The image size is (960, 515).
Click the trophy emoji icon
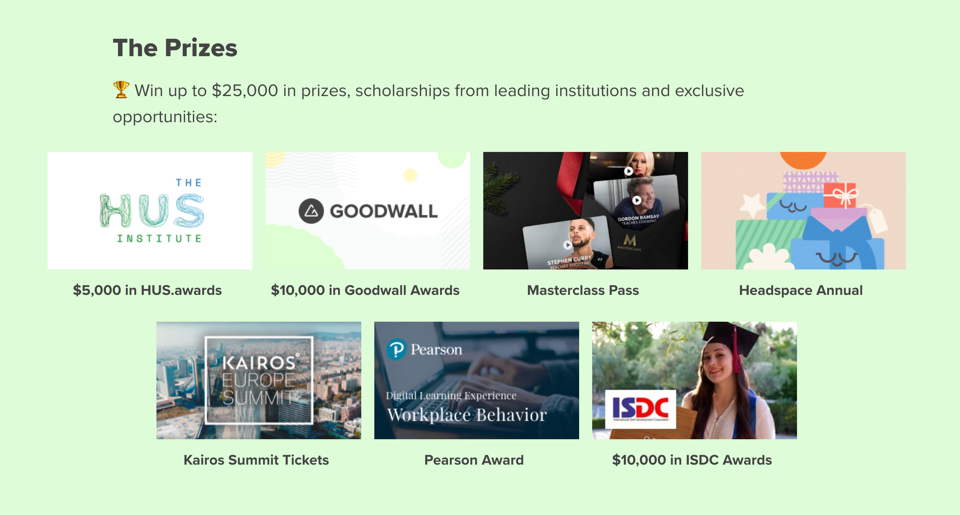tap(121, 90)
